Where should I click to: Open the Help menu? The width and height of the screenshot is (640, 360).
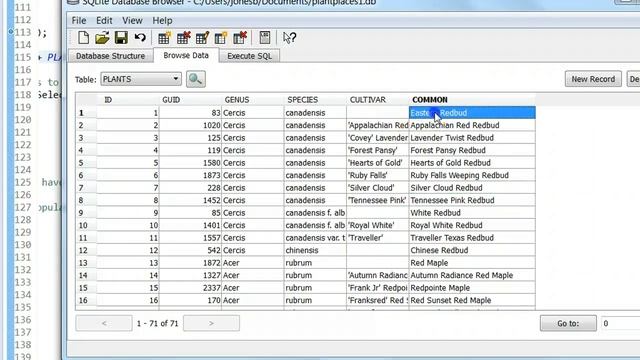[x=162, y=20]
